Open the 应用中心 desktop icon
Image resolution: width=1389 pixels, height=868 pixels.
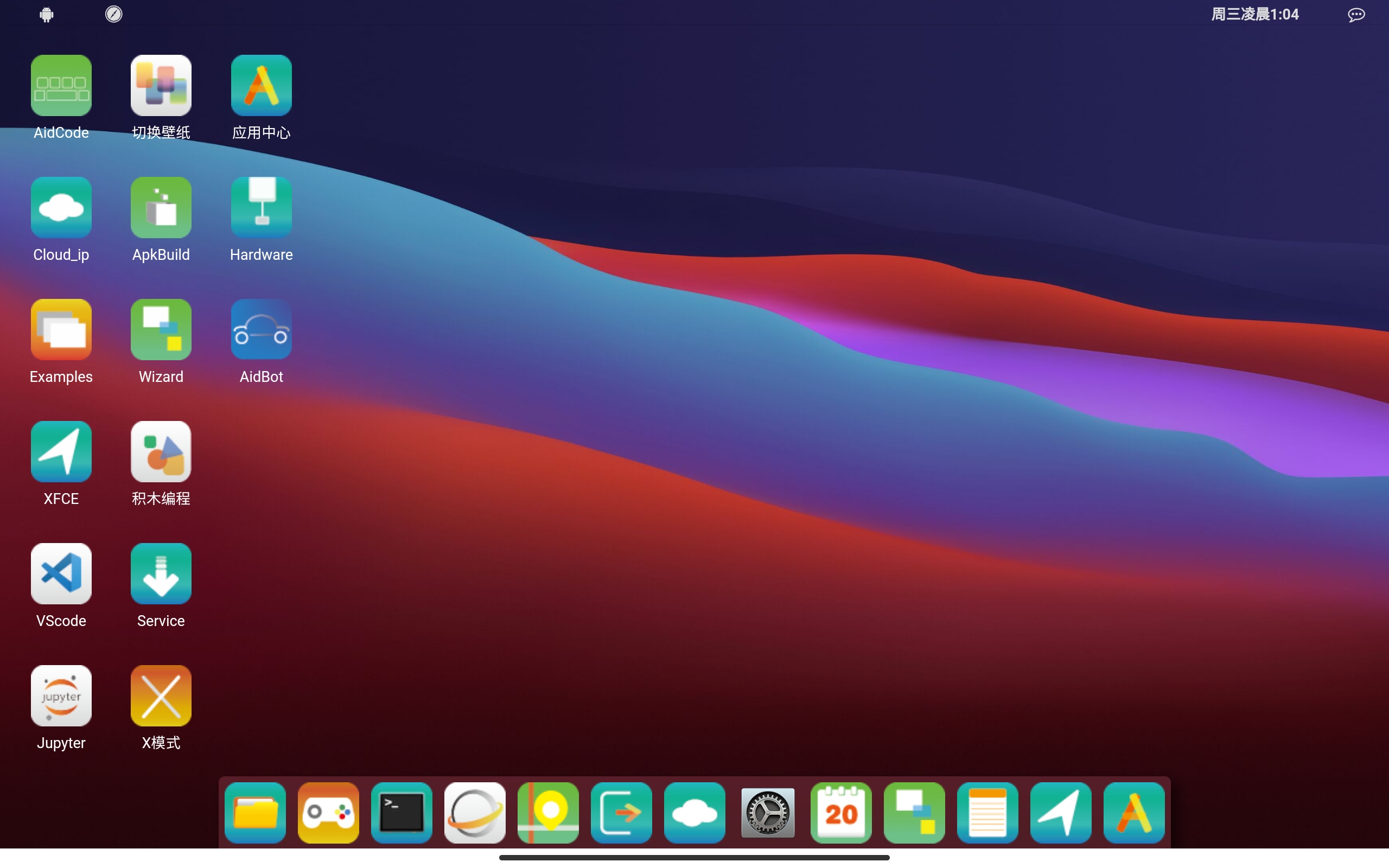click(x=261, y=86)
